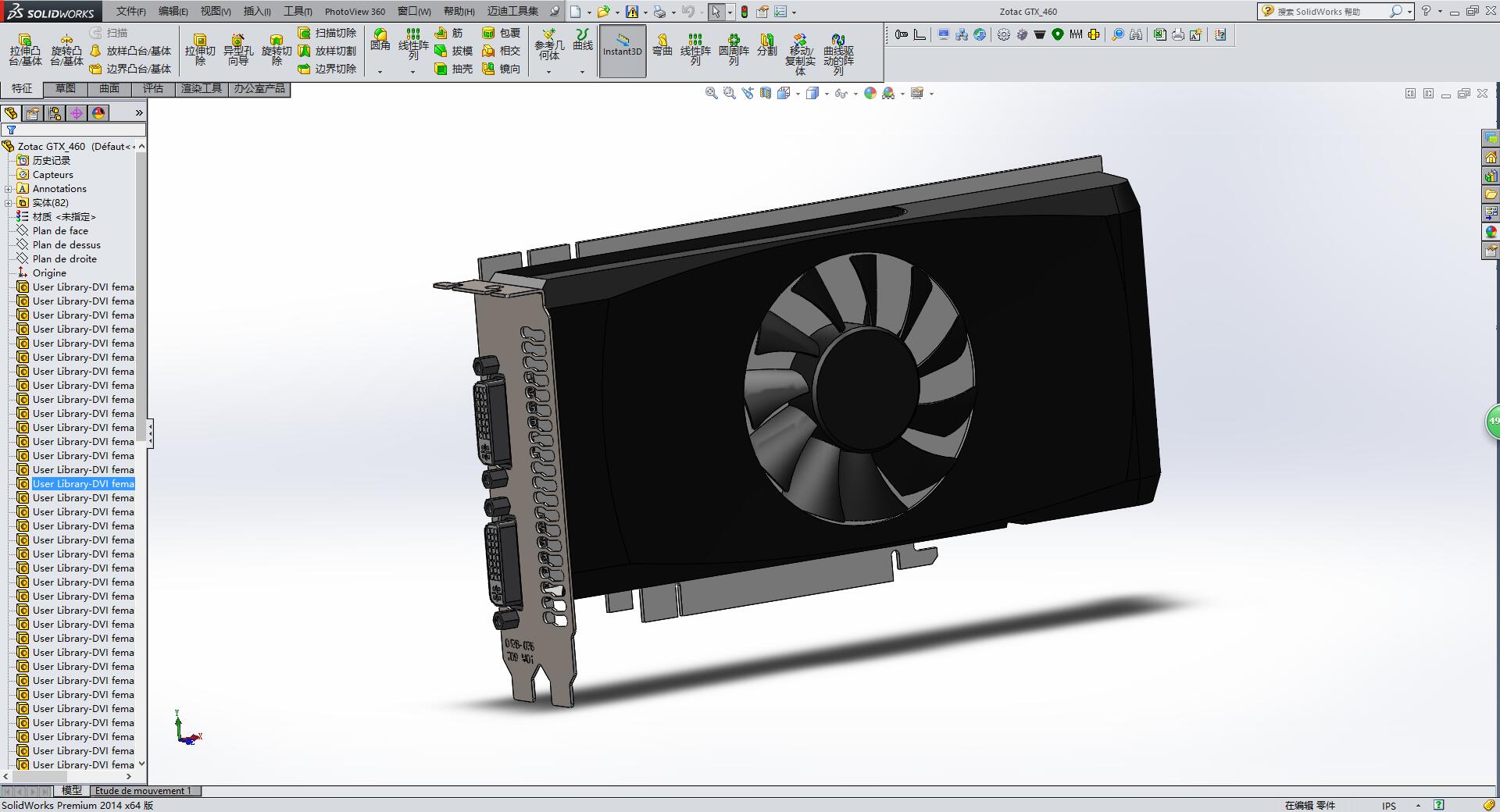Open the Hide/Show Items dropdown arrow

tap(855, 94)
